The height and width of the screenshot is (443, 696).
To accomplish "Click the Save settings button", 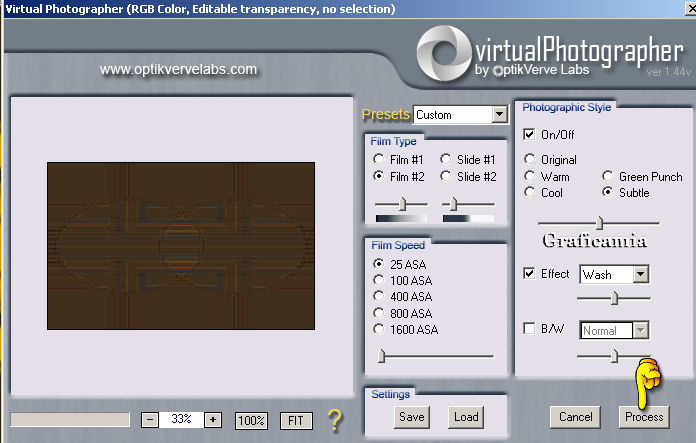I will [411, 417].
